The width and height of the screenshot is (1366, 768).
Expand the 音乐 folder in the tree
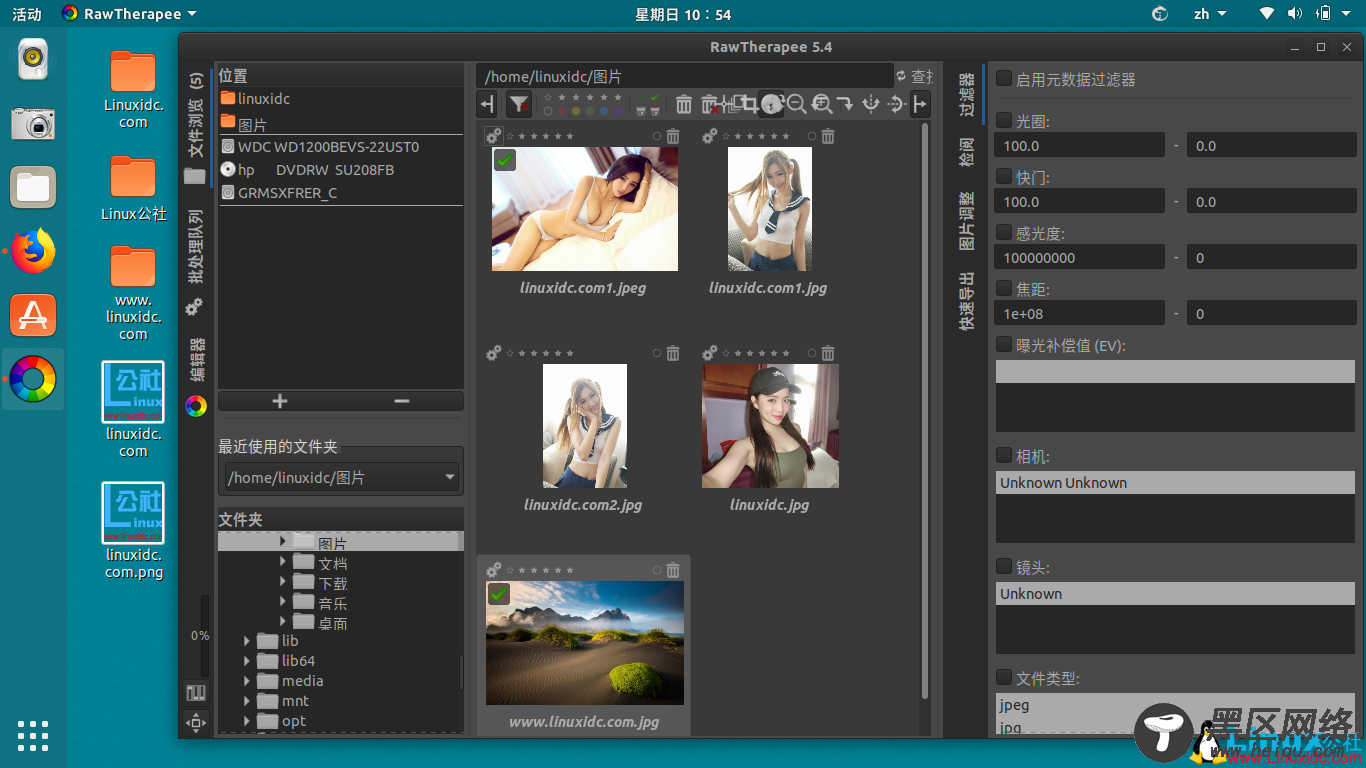click(283, 602)
